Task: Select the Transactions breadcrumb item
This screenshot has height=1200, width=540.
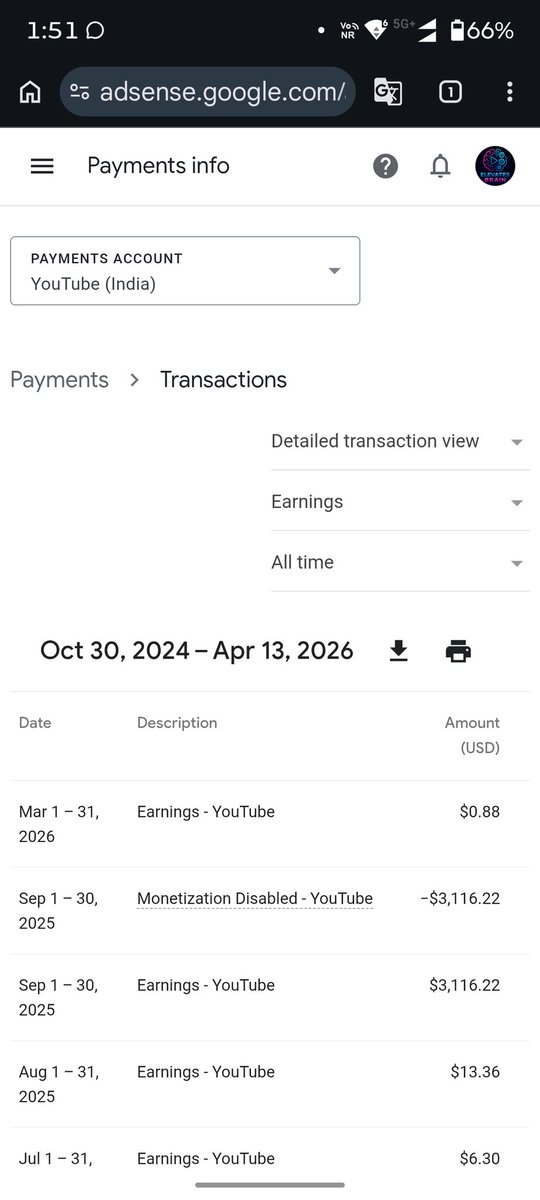Action: click(x=223, y=380)
